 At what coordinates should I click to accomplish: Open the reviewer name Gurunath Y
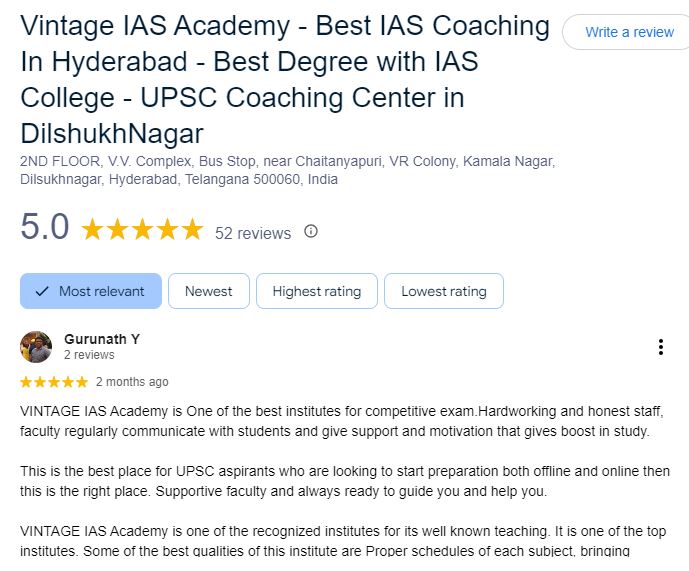(102, 339)
